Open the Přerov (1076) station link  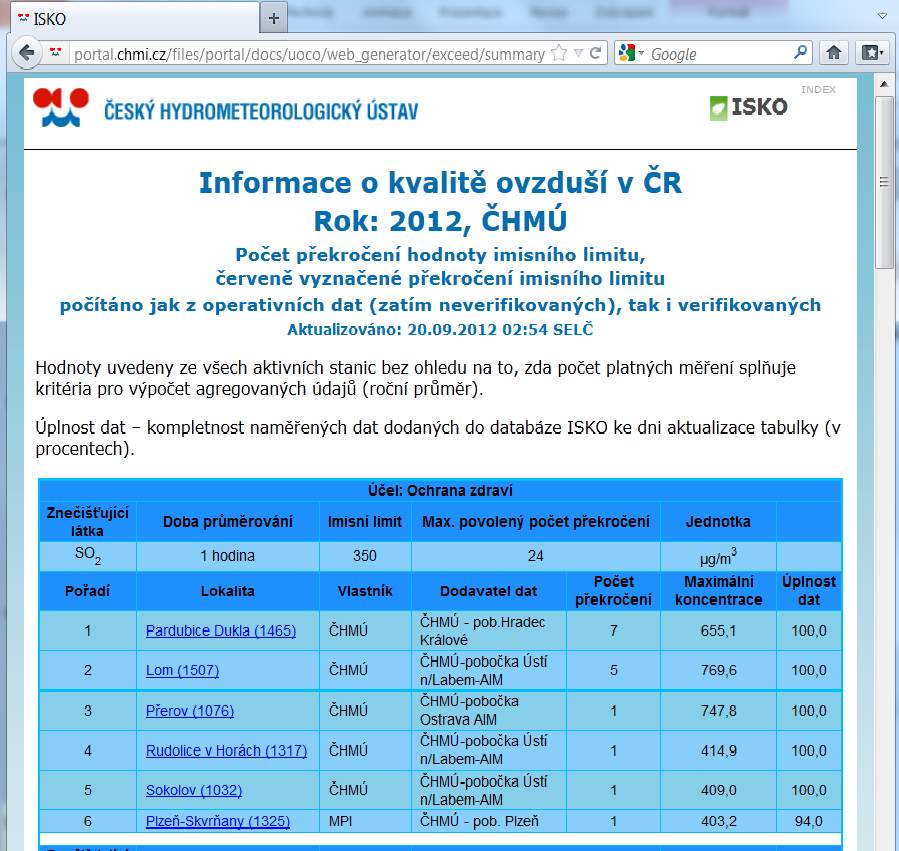coord(190,711)
